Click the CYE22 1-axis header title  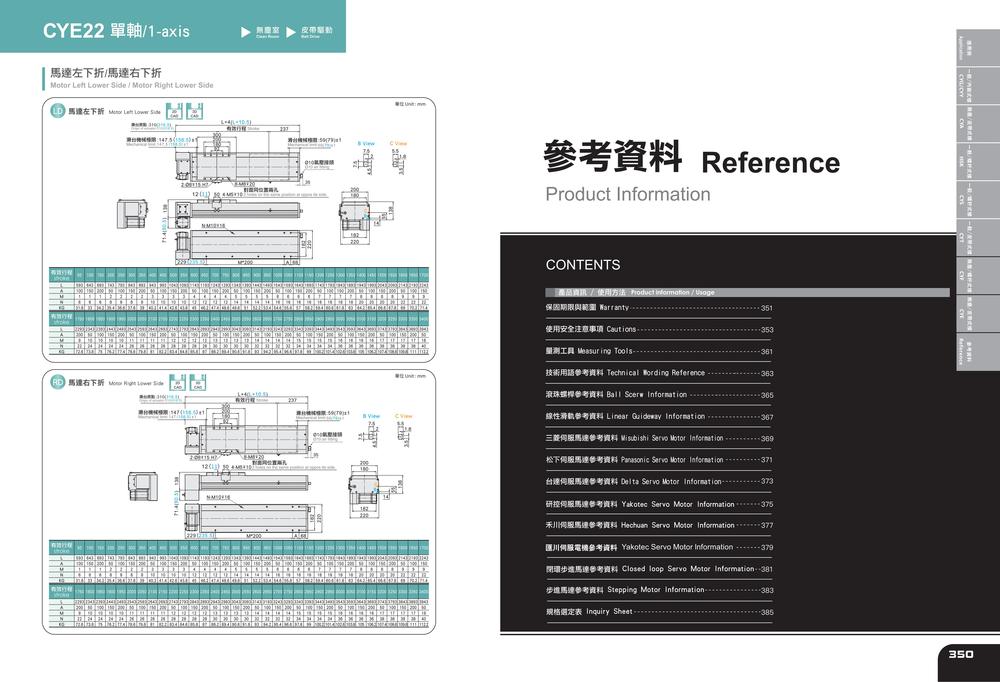(116, 31)
